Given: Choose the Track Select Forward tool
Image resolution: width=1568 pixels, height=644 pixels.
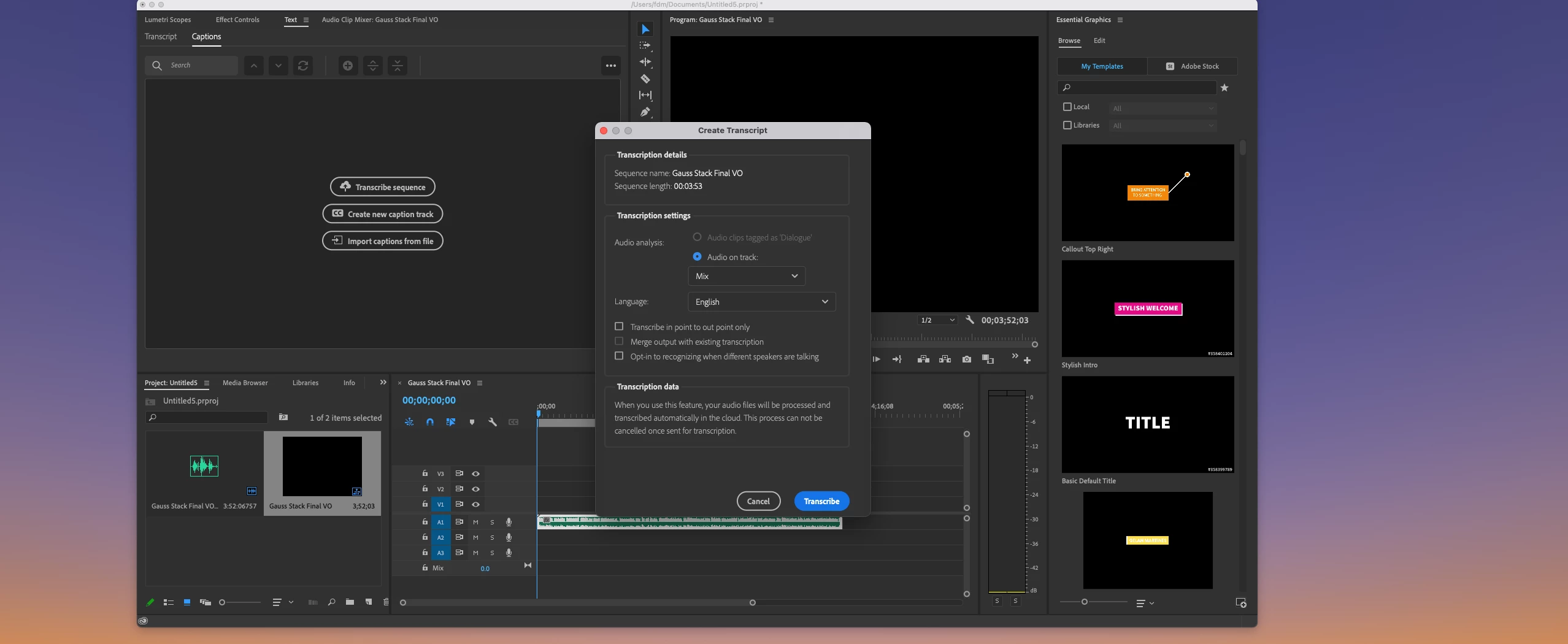Looking at the screenshot, I should (645, 45).
